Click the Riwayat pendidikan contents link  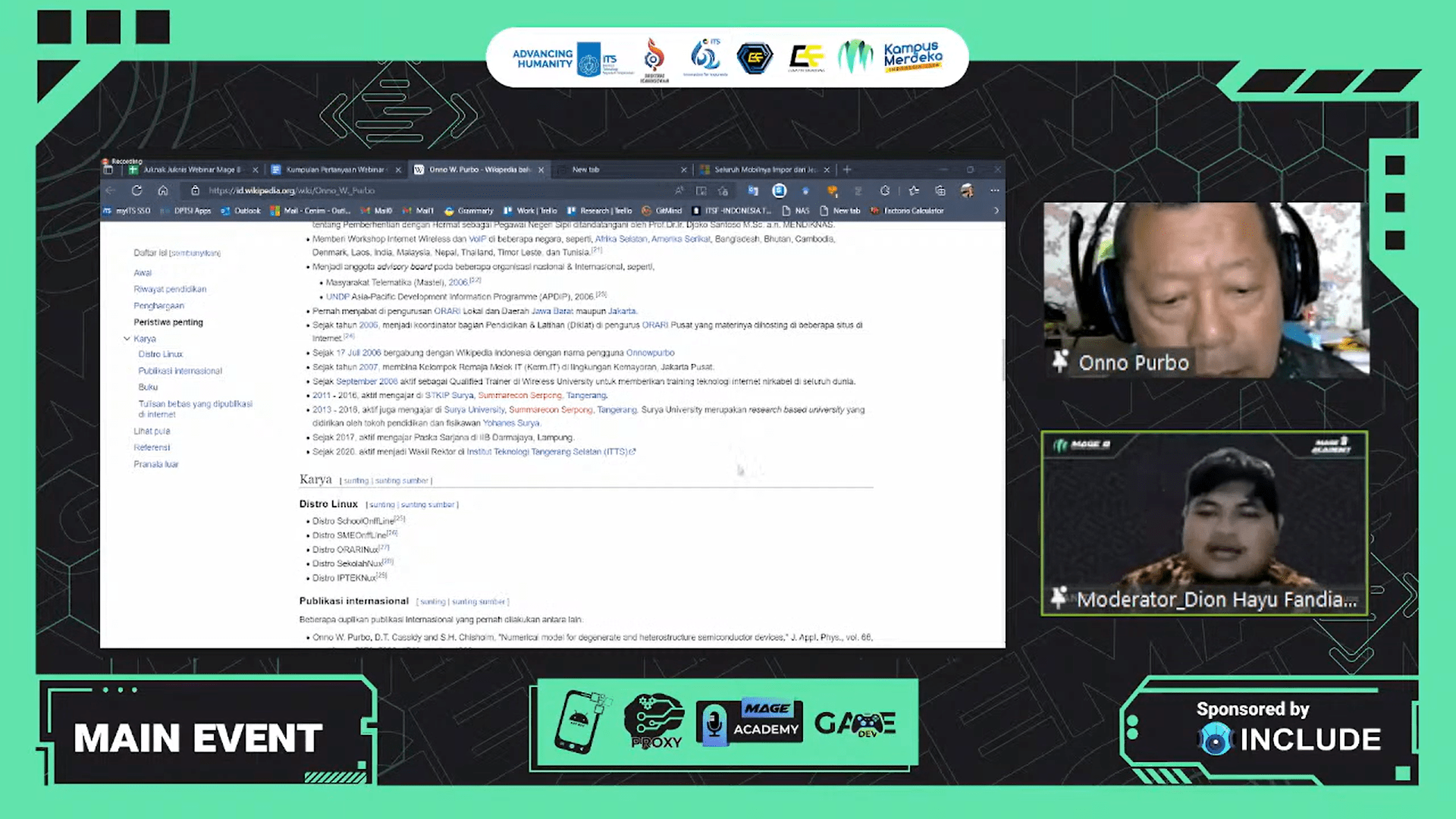click(x=170, y=289)
